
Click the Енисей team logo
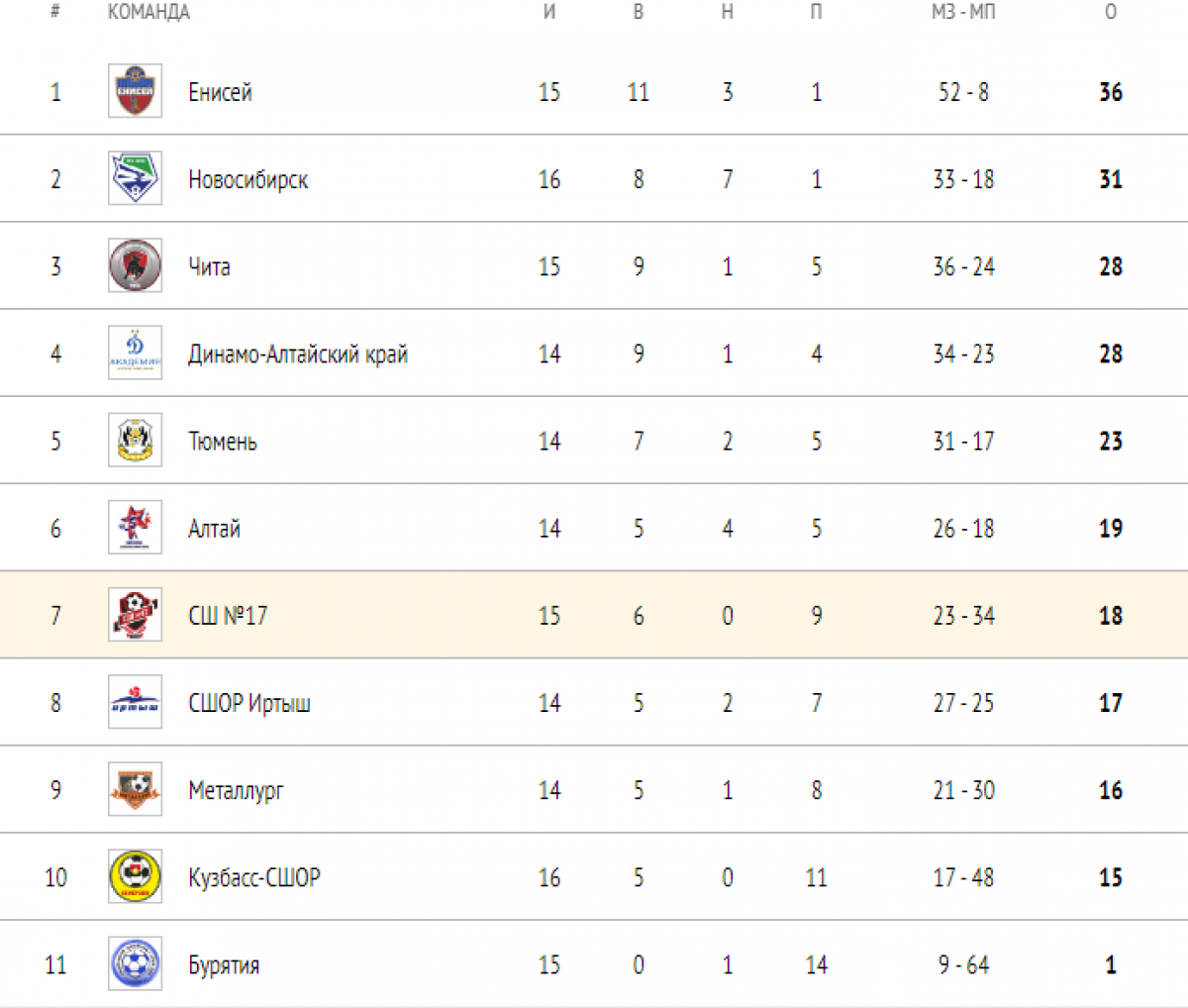(135, 91)
